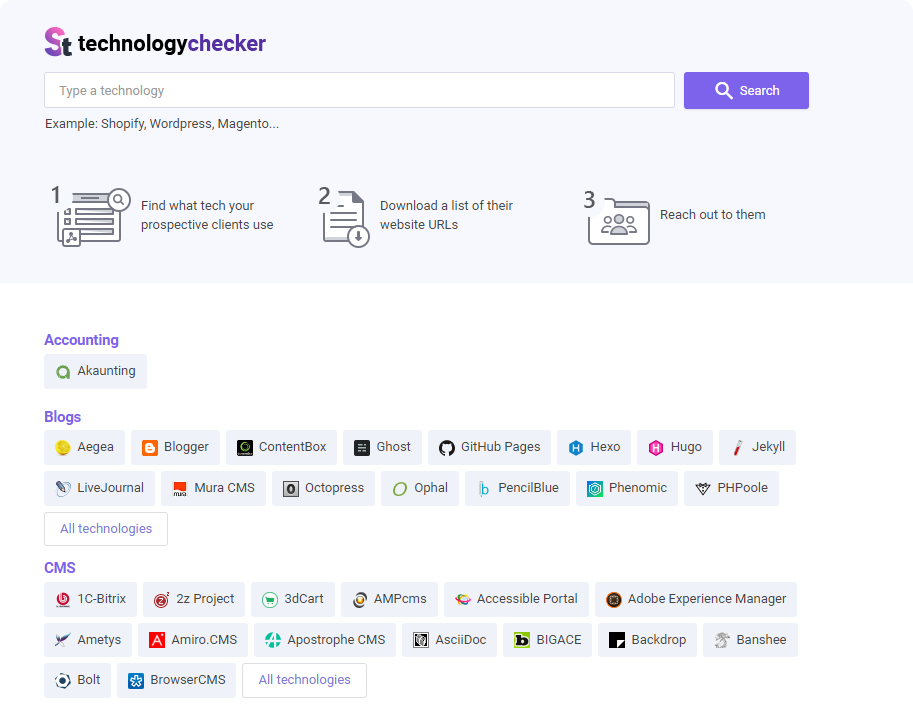Select the 'Phenomic' label text

point(638,487)
